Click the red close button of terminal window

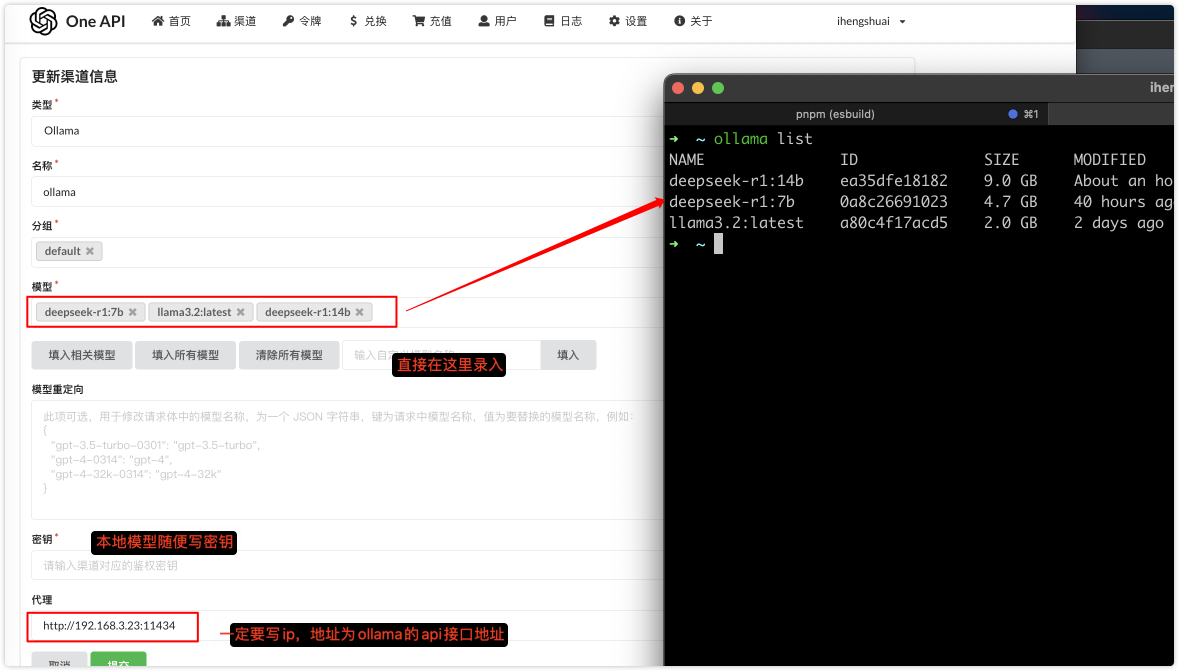point(677,88)
